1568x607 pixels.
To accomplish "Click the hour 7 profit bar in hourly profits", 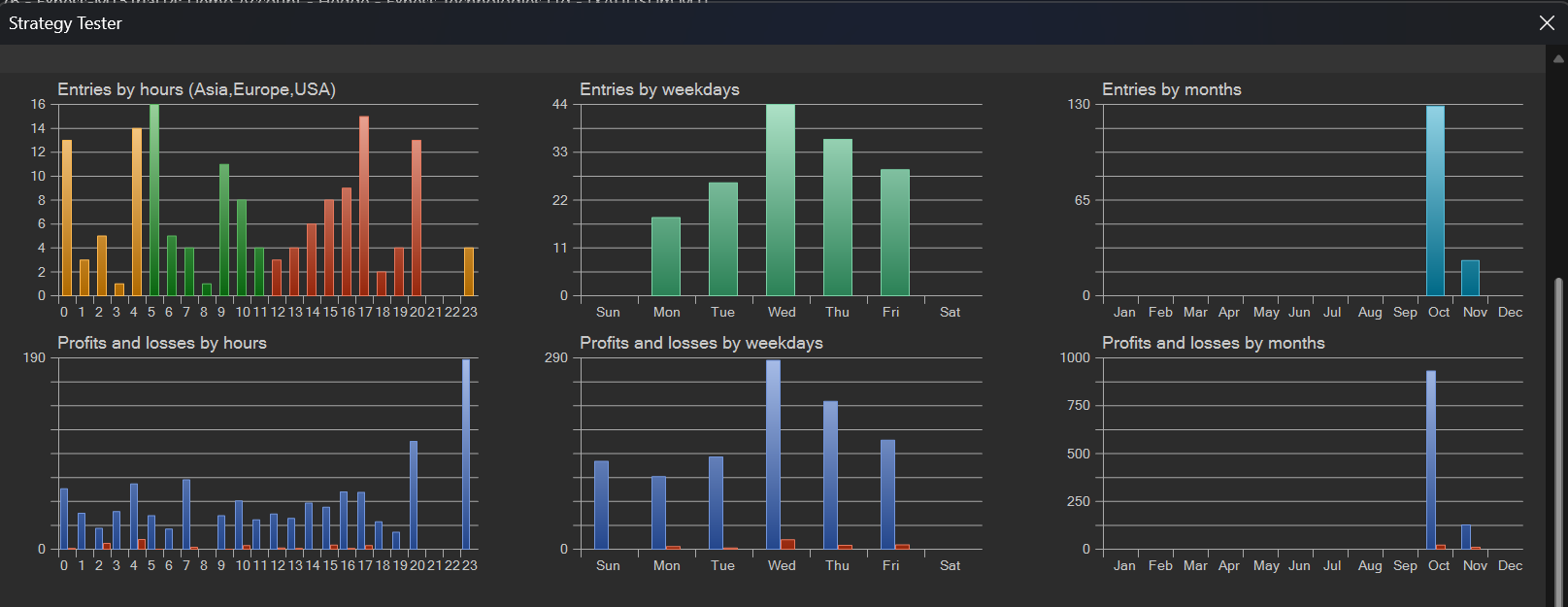I will [186, 514].
